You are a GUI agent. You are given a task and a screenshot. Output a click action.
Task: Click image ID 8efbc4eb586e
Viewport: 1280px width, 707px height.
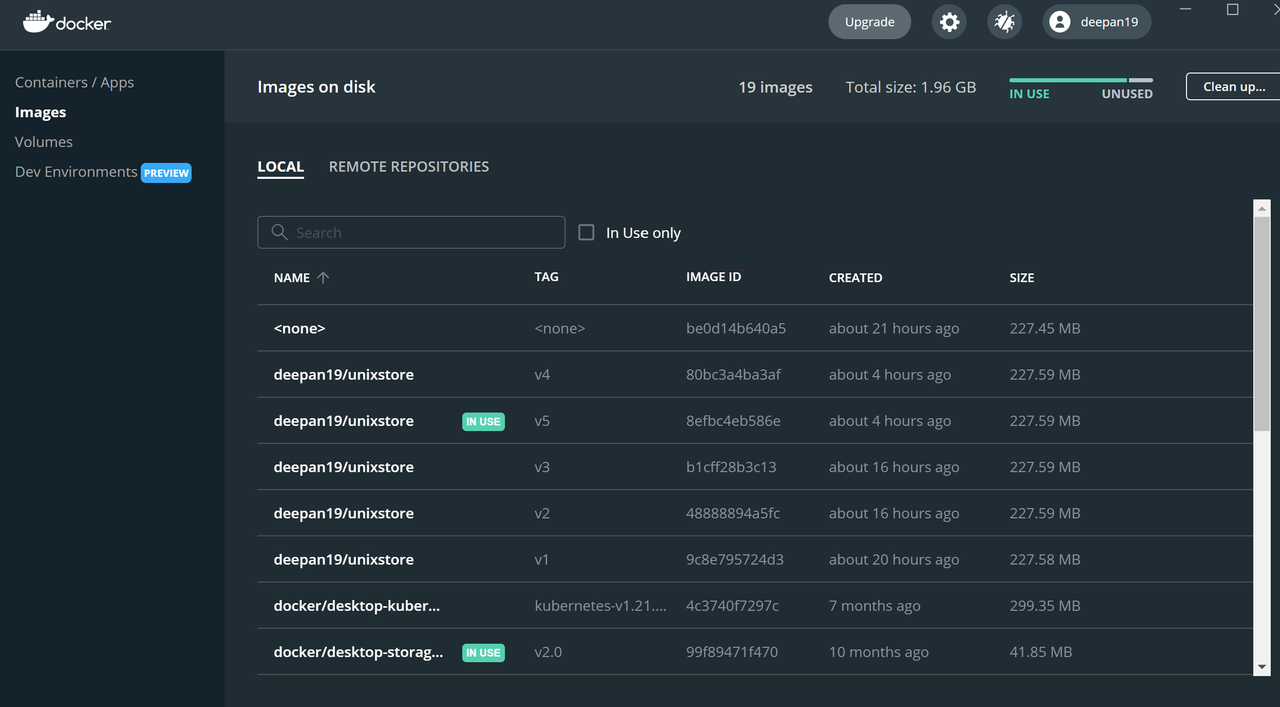pyautogui.click(x=733, y=421)
